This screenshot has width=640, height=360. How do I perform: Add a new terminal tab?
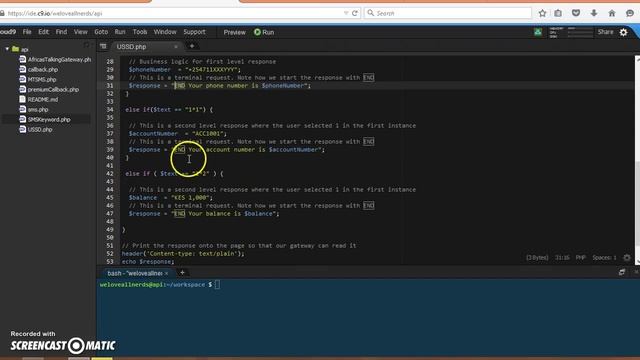pyautogui.click(x=182, y=273)
